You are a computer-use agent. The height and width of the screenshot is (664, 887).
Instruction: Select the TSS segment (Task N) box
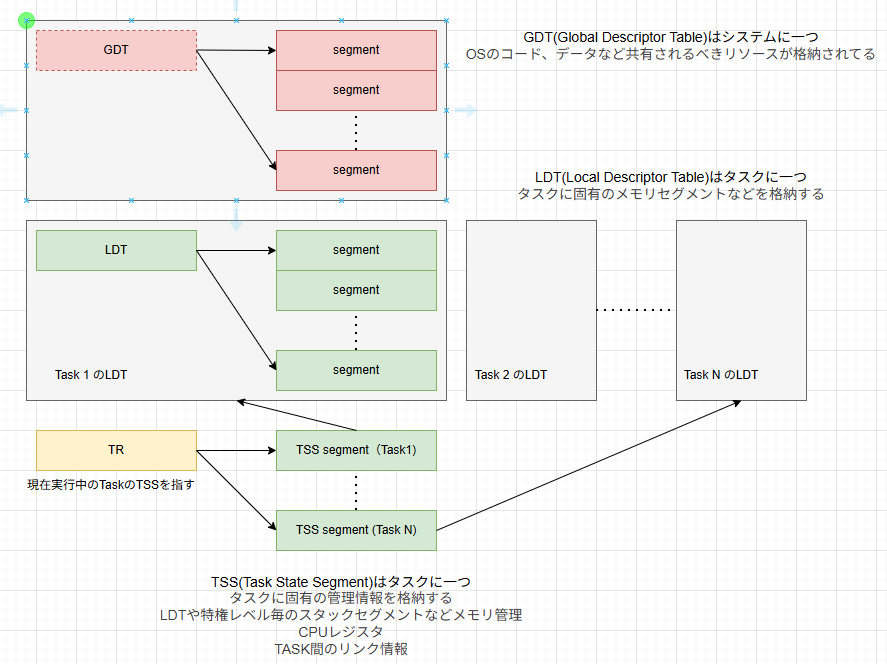click(356, 530)
